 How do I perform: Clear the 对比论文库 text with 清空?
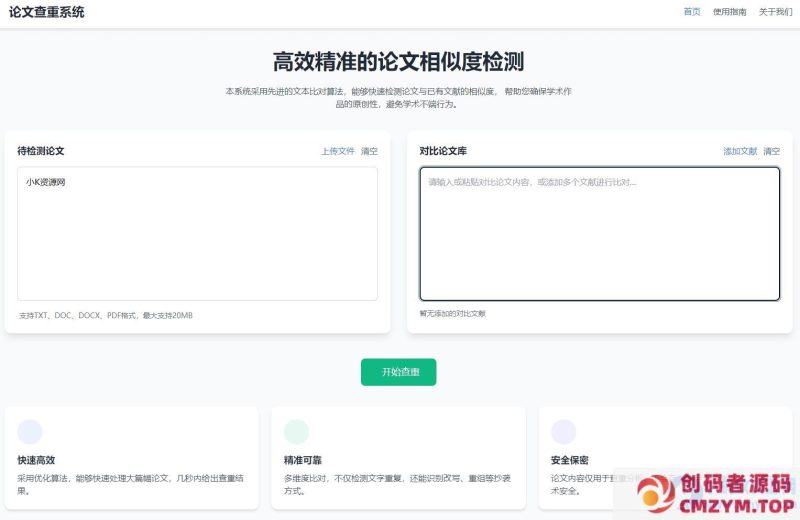click(x=771, y=151)
